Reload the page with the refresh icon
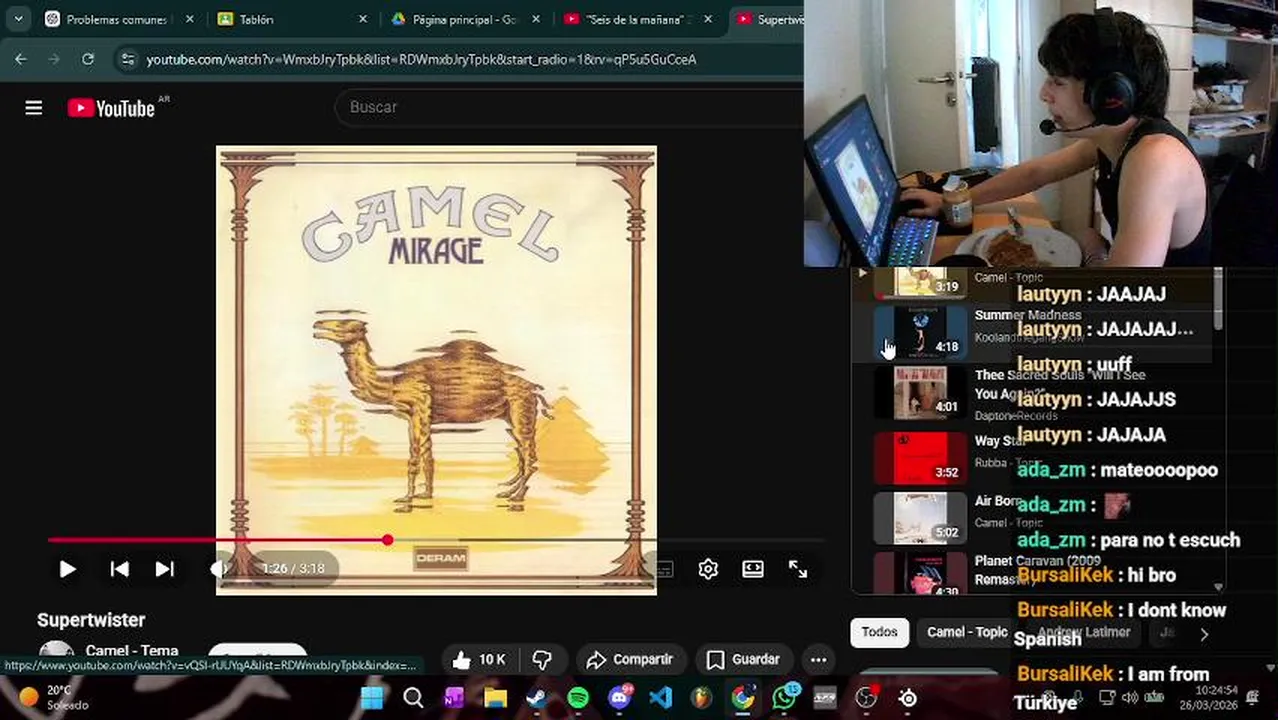The width and height of the screenshot is (1278, 720). [x=88, y=59]
